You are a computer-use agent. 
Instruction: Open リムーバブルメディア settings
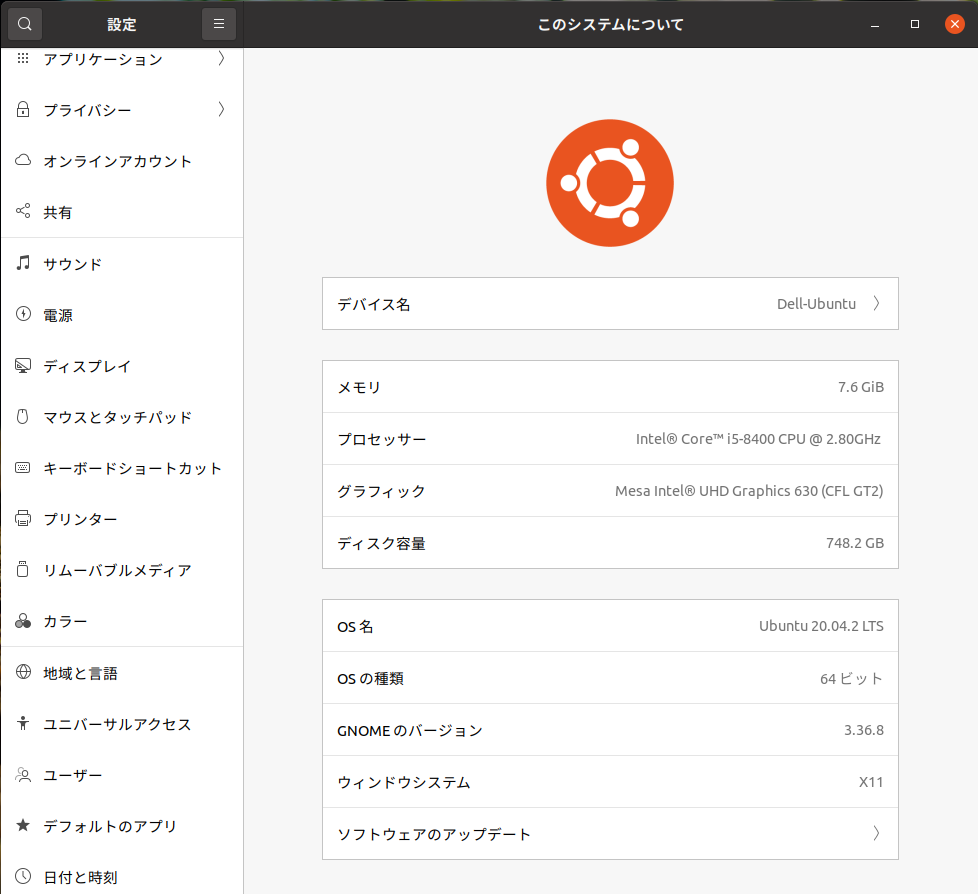122,570
